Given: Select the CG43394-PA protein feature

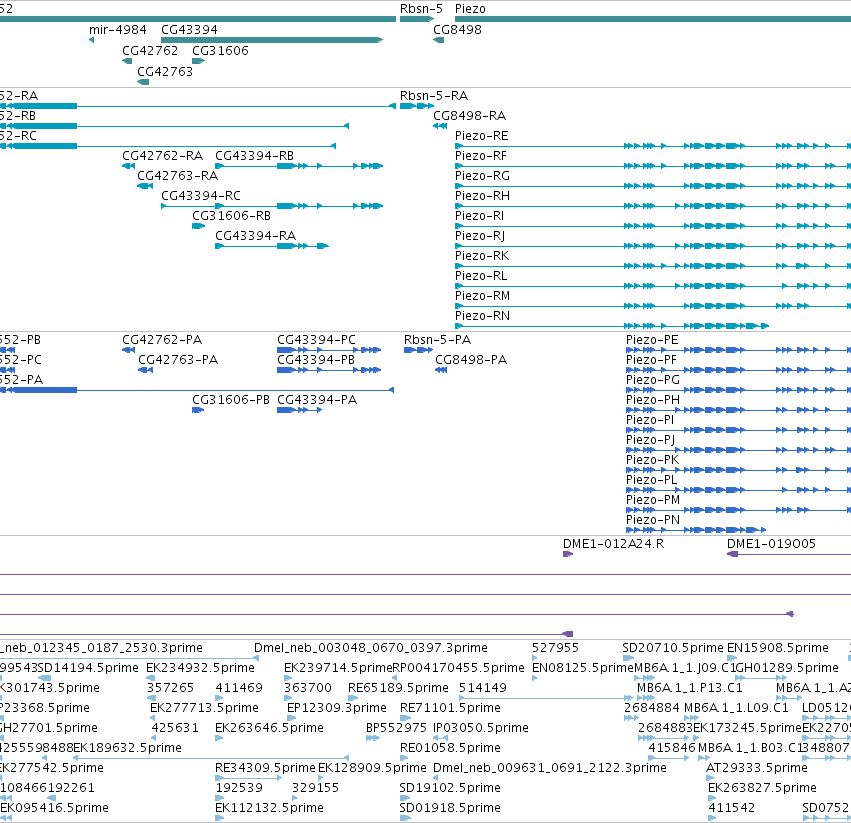Looking at the screenshot, I should point(317,400).
